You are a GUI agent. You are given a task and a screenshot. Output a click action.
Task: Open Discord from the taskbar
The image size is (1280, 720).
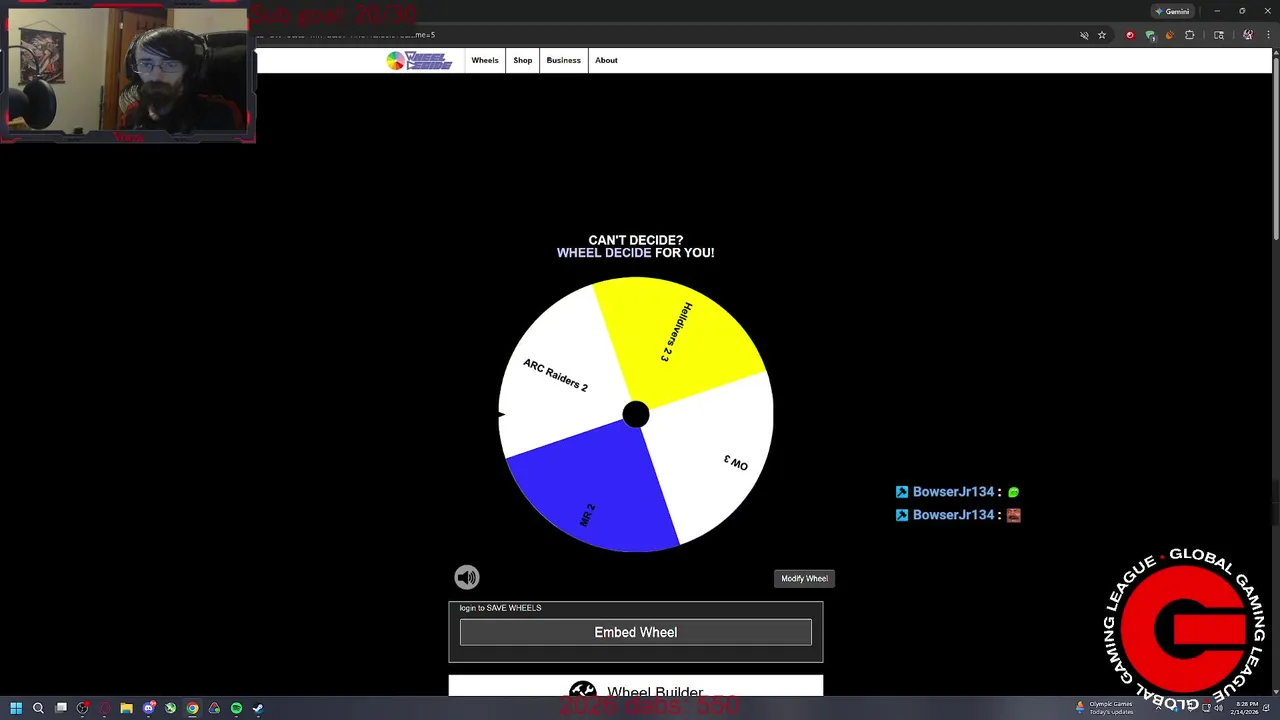click(149, 708)
